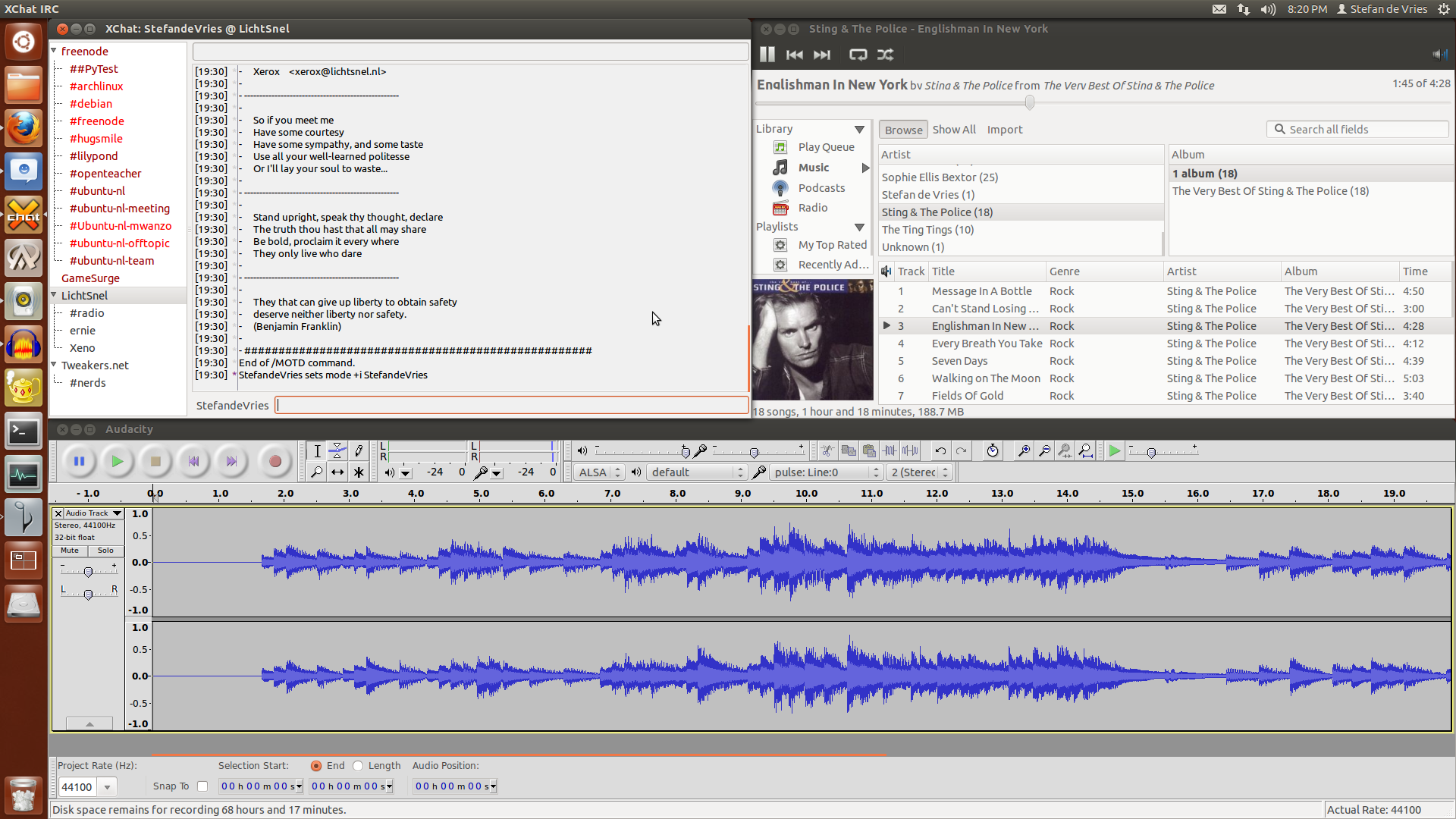Select the Length radio button
The image size is (1456, 819).
(x=358, y=766)
